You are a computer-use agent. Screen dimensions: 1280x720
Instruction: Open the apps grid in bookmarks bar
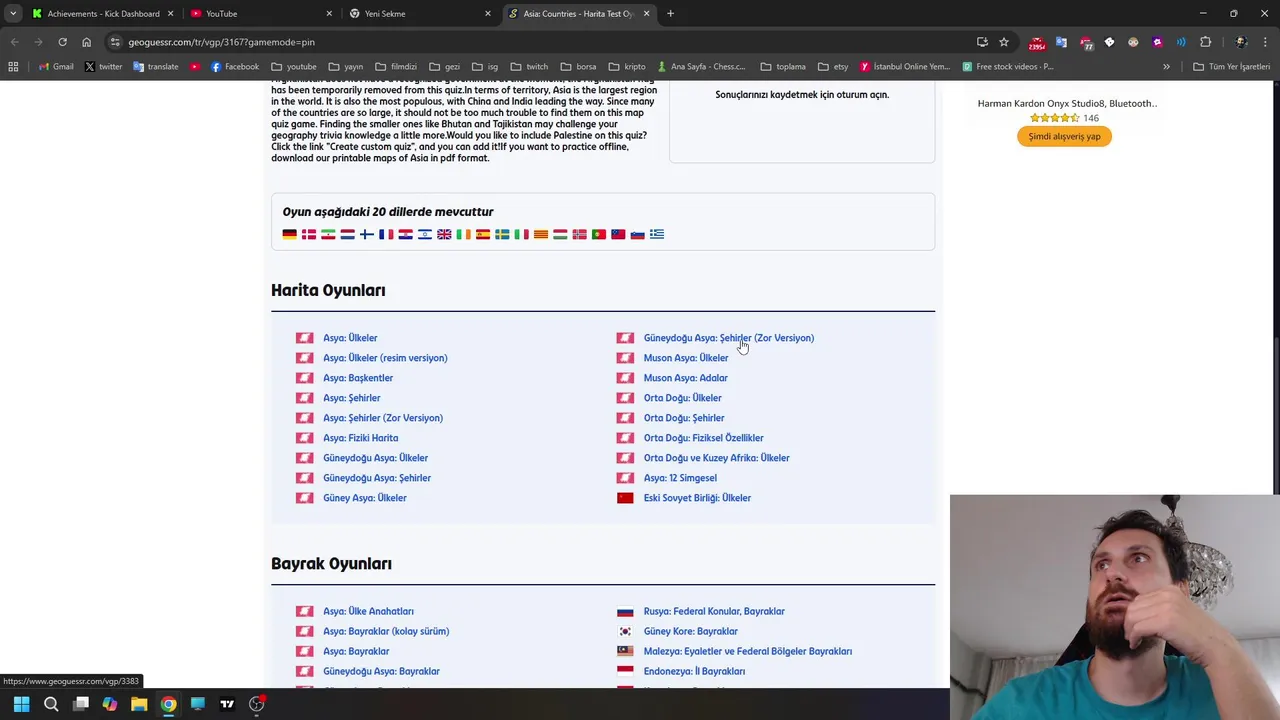[x=13, y=67]
